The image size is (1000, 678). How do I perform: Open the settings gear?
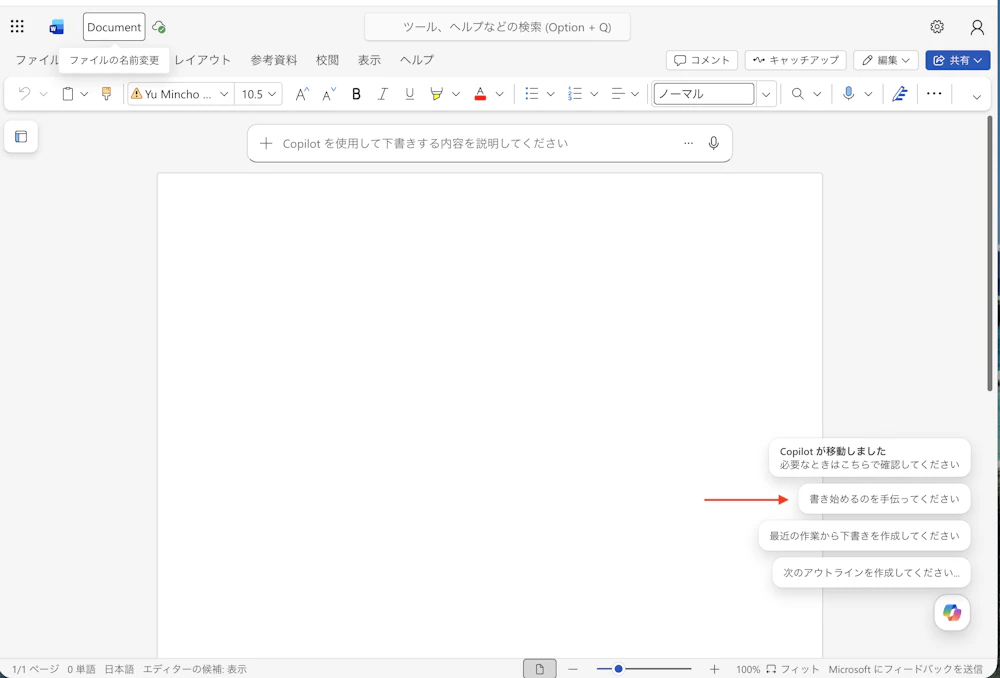(x=937, y=27)
